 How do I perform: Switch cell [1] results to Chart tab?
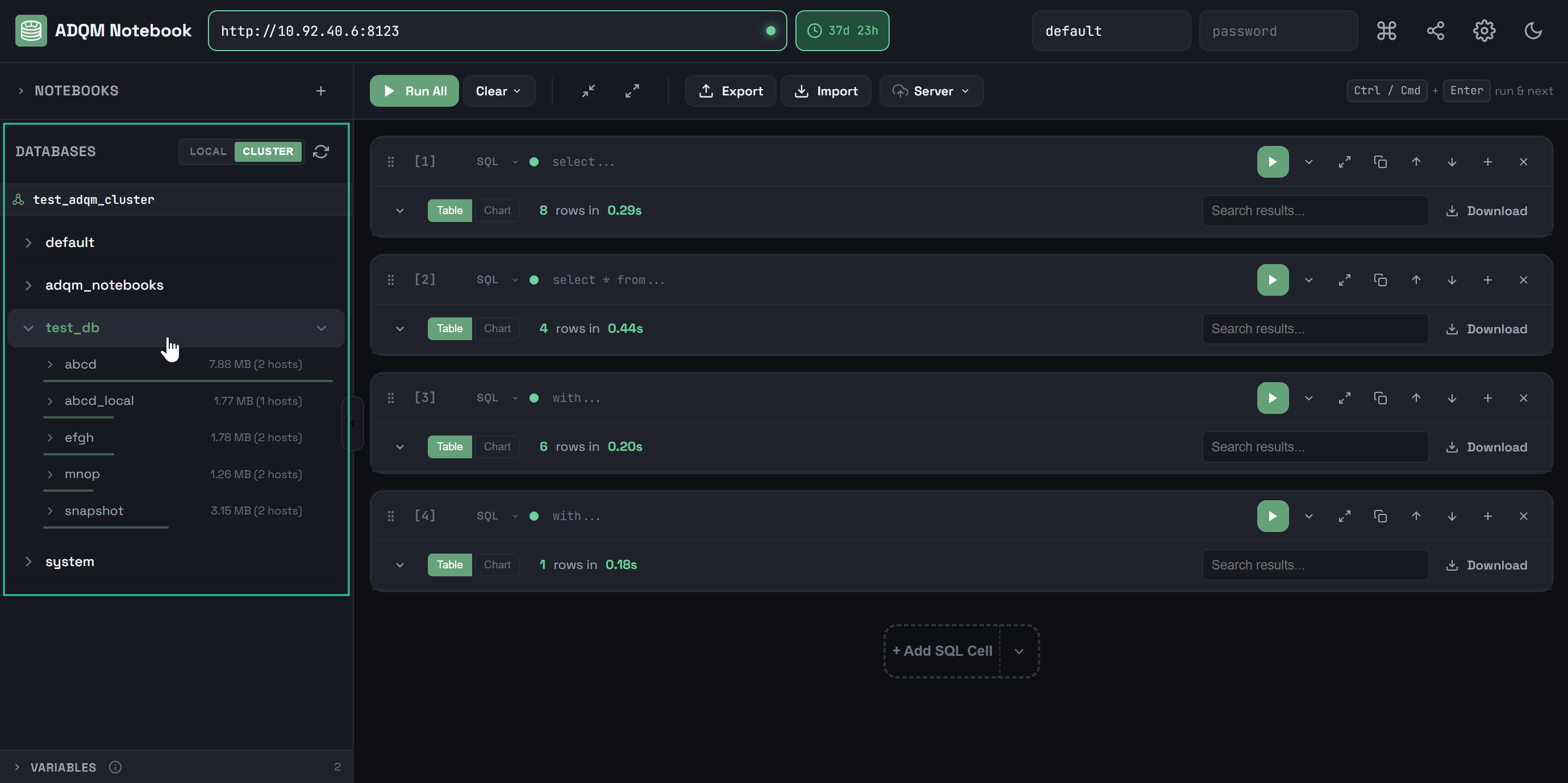pos(497,211)
